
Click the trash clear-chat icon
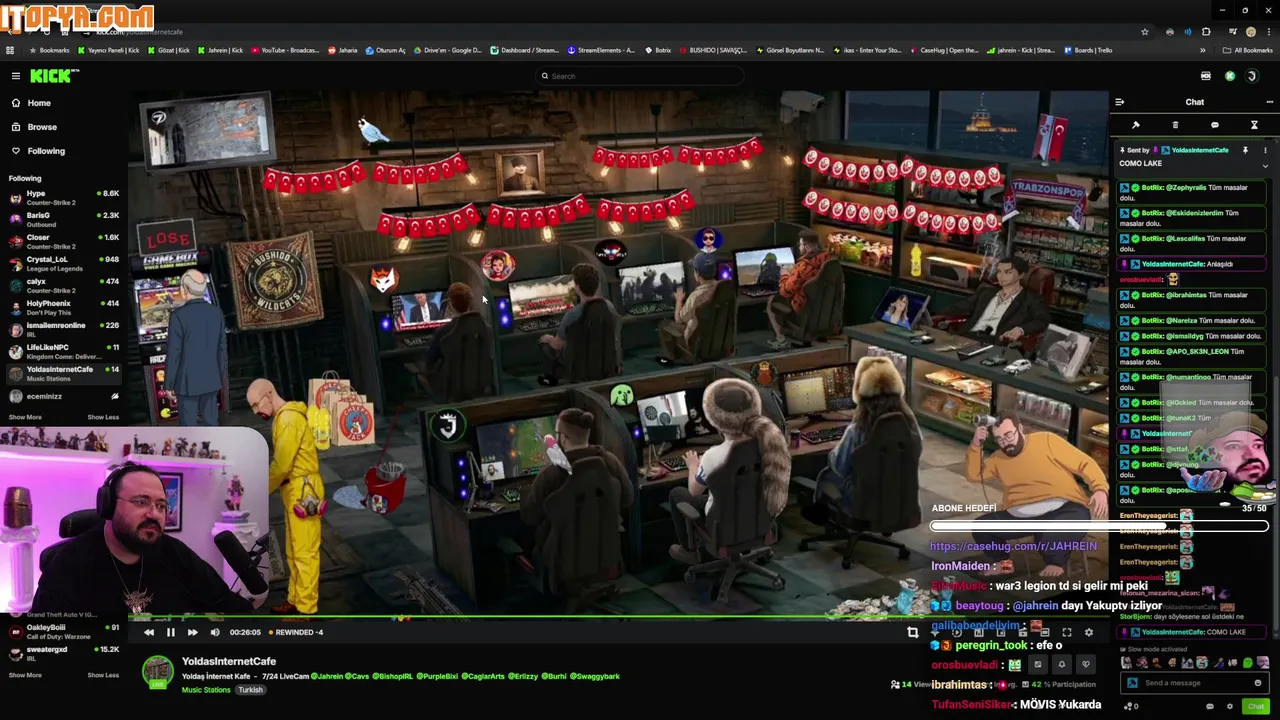click(x=1175, y=125)
